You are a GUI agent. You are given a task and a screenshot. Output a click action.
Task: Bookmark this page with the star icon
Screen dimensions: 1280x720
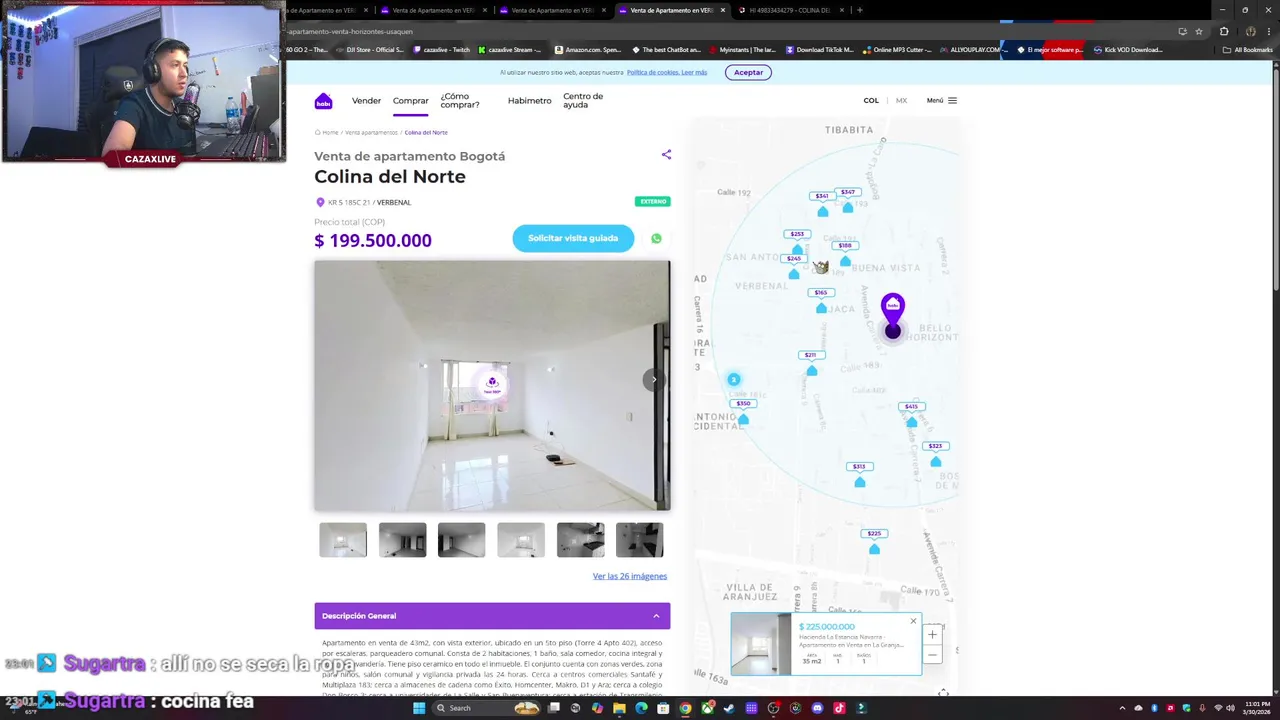point(1199,31)
